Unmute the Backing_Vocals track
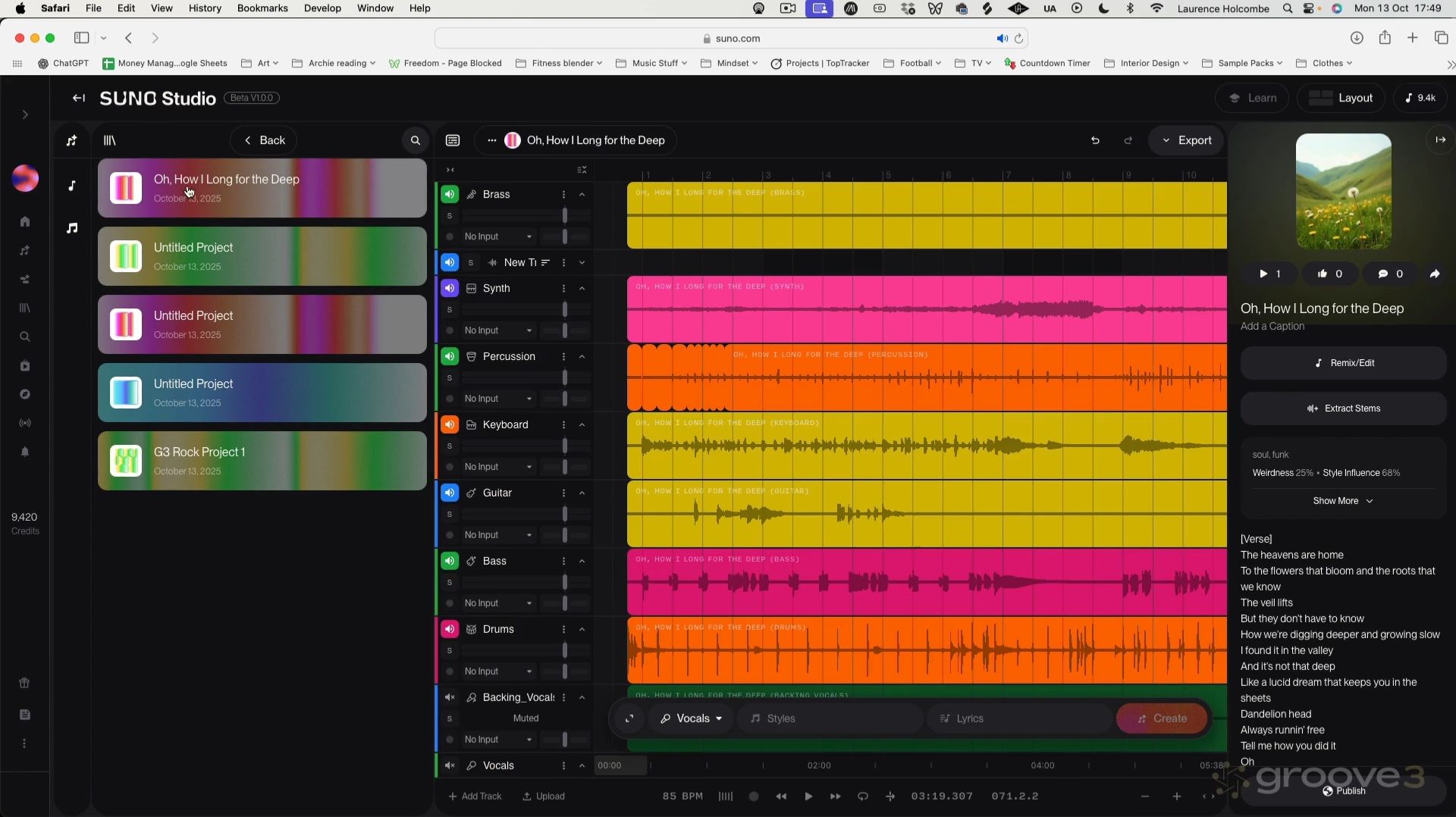The image size is (1456, 817). (x=450, y=697)
